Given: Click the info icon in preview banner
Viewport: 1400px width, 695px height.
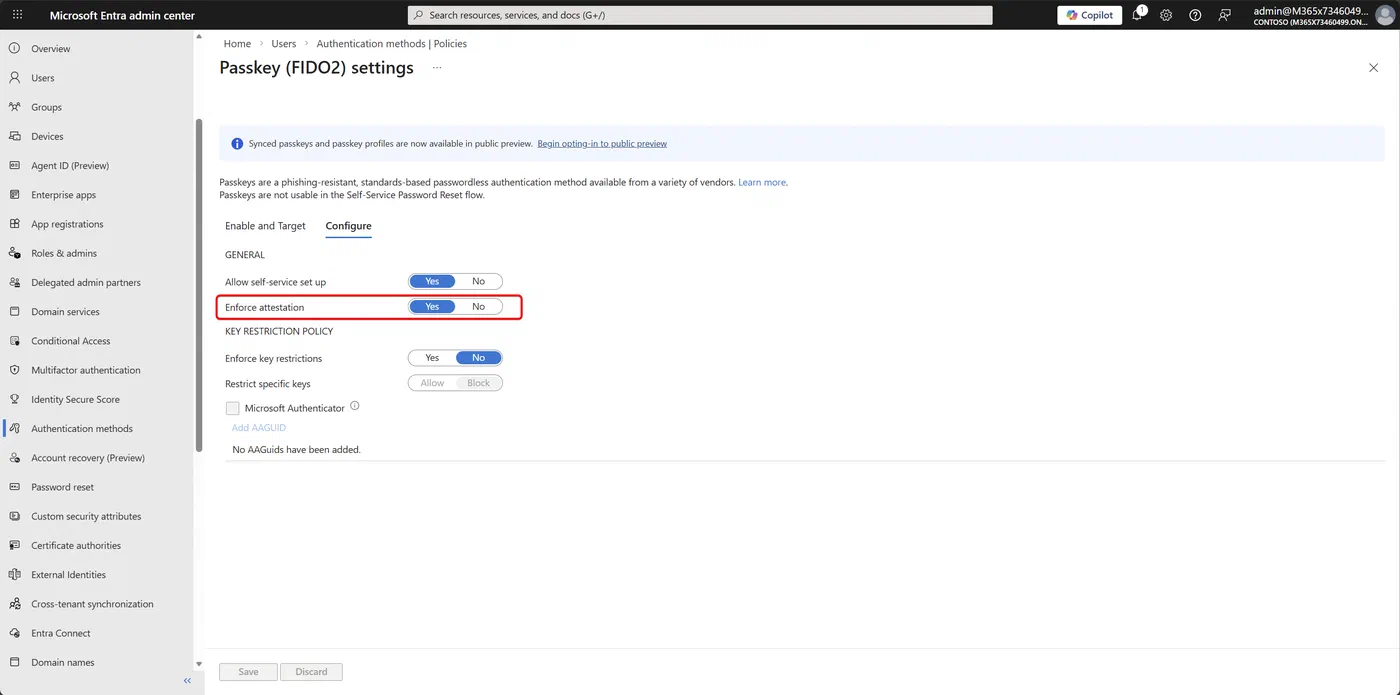Looking at the screenshot, I should (x=237, y=144).
